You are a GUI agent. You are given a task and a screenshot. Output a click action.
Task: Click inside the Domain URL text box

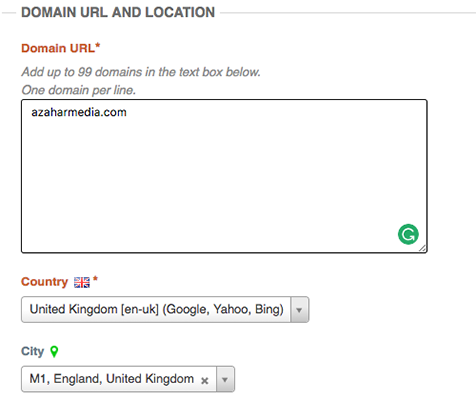tap(224, 176)
